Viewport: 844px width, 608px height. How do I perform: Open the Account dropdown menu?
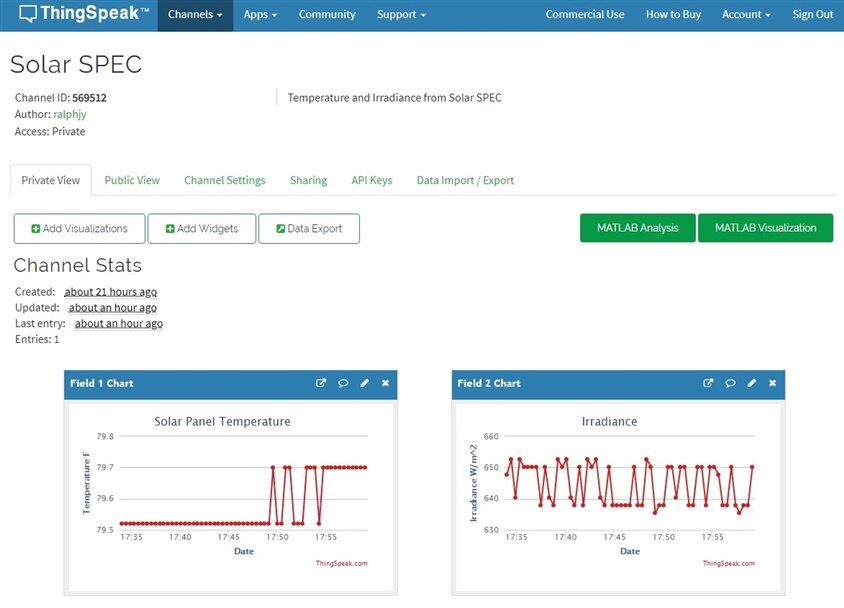746,15
